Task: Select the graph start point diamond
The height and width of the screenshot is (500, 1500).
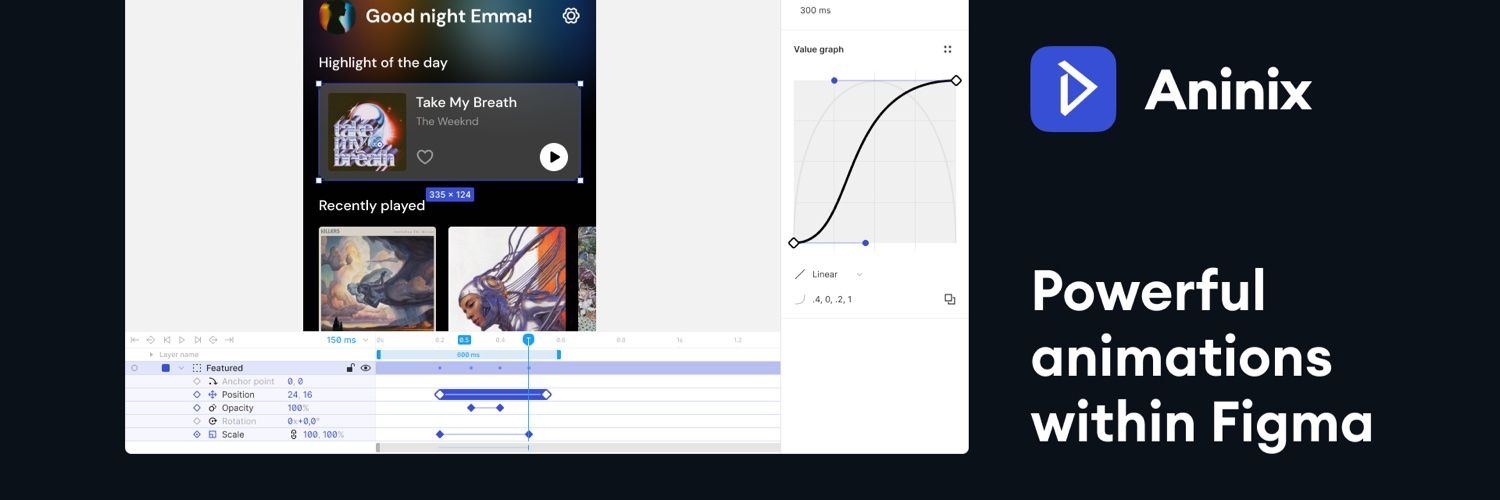Action: click(794, 243)
